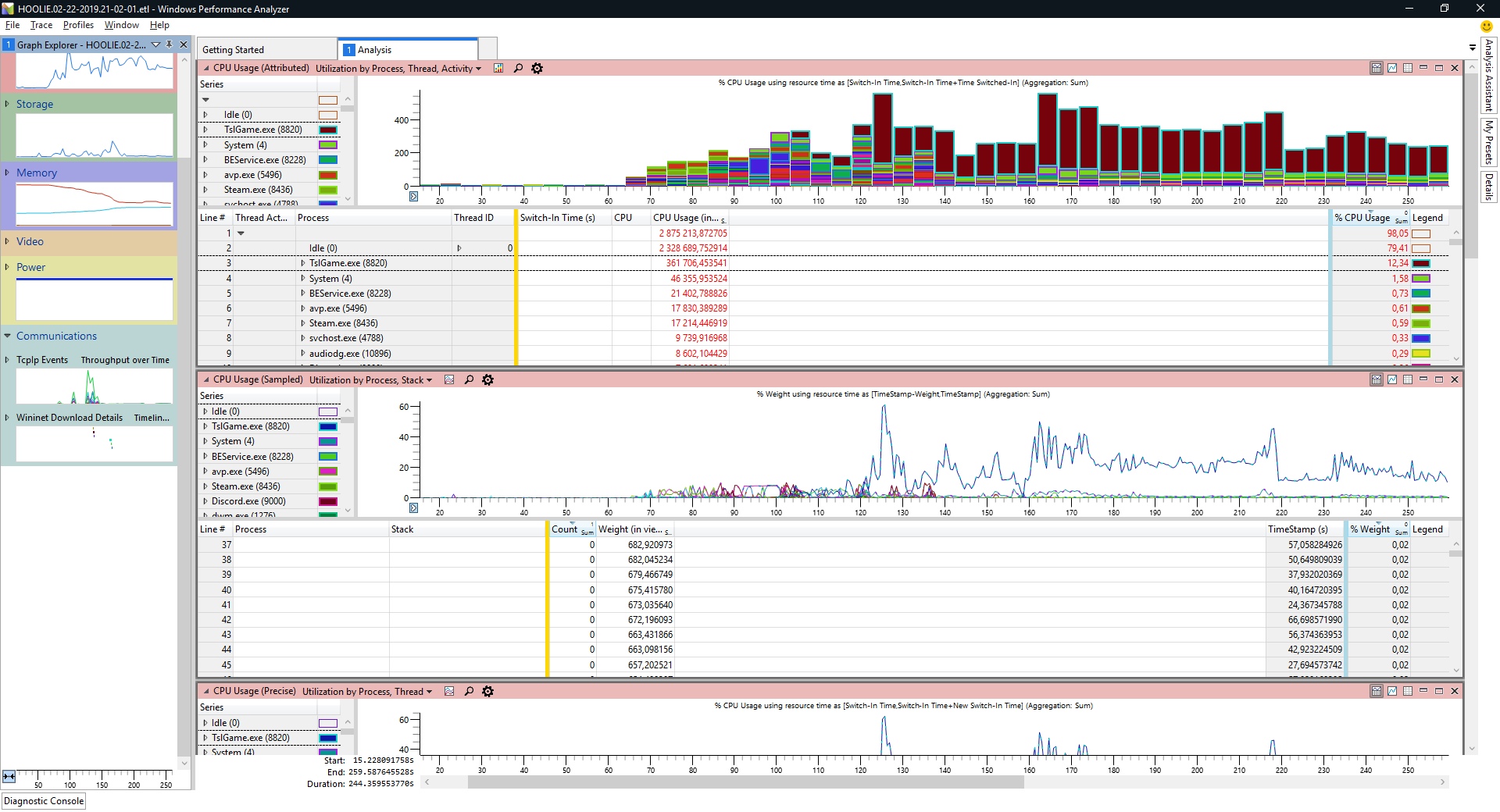
Task: Click Discord.exe (9000) color swatch in Sampled series
Action: [x=328, y=501]
